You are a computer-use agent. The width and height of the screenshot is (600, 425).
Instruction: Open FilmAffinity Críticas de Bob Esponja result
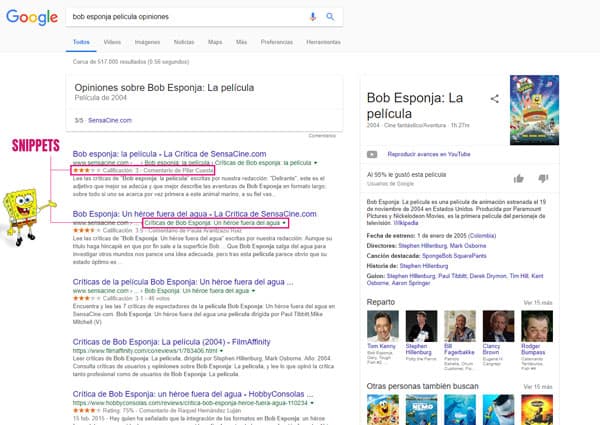click(x=171, y=342)
